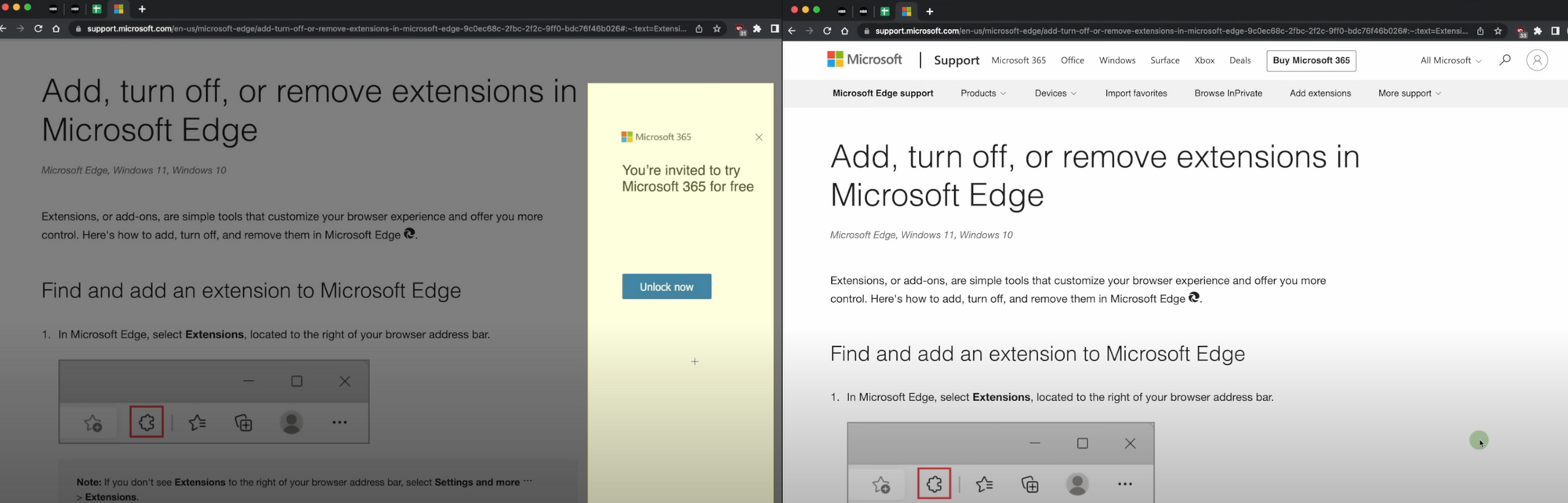Bookmark page with star in left window
Image resolution: width=1568 pixels, height=503 pixels.
(x=717, y=28)
